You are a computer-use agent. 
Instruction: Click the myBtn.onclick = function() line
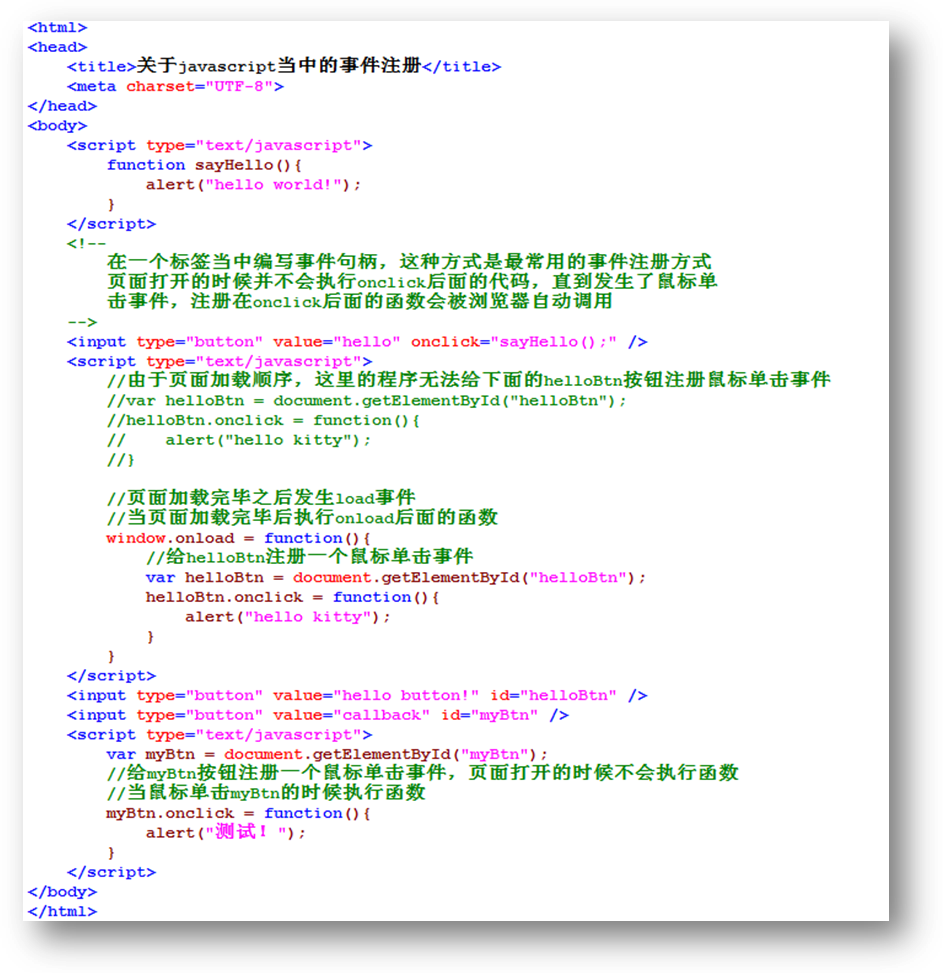click(238, 814)
